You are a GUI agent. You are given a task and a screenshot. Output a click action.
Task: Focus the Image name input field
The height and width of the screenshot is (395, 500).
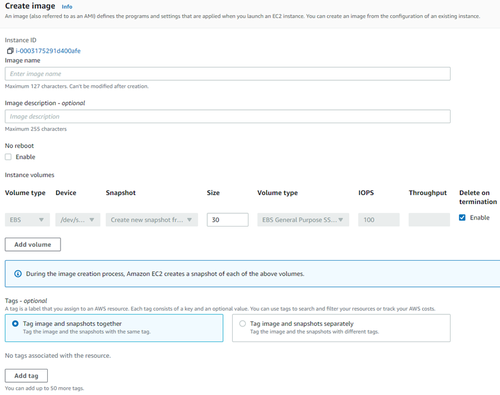228,74
